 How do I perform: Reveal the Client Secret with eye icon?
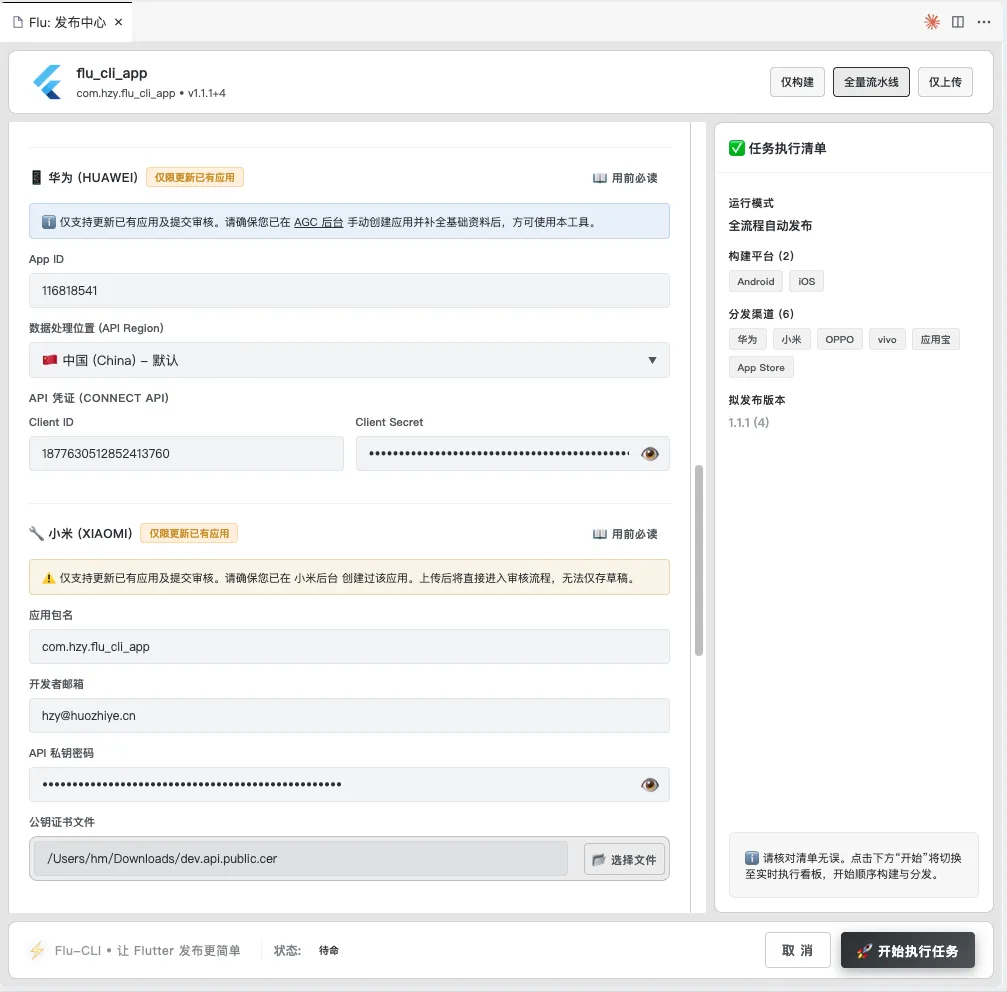(650, 453)
